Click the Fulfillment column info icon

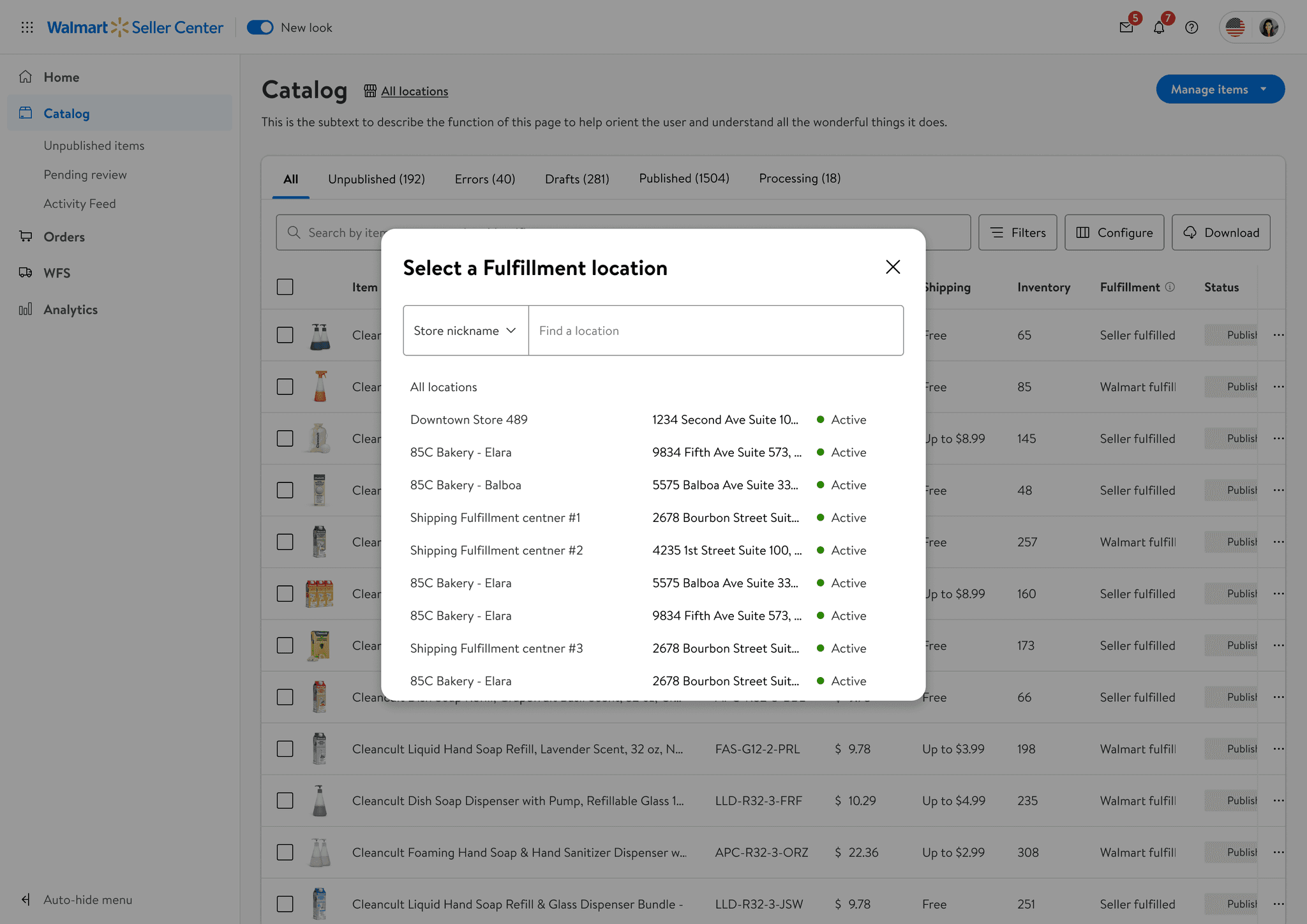click(1170, 287)
